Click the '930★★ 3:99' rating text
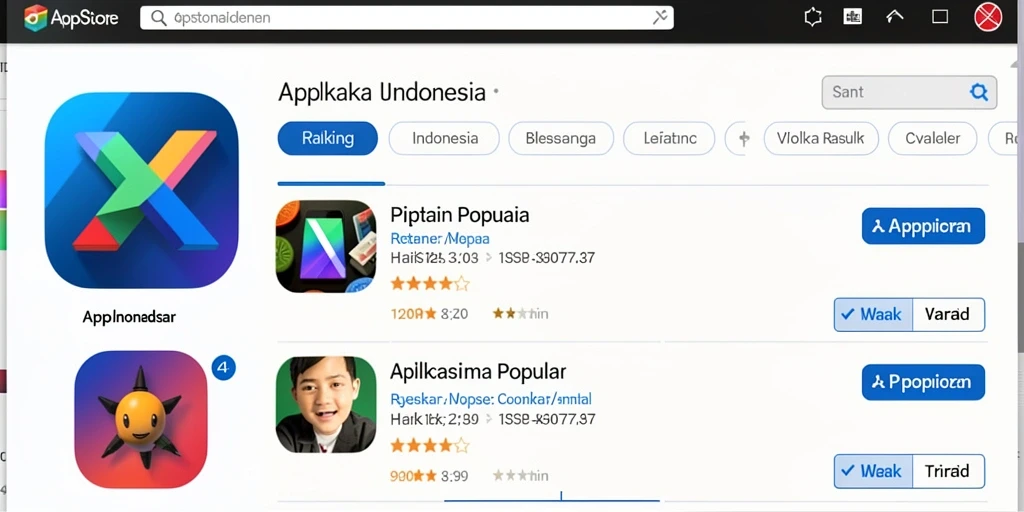This screenshot has width=1024, height=512. pyautogui.click(x=429, y=476)
